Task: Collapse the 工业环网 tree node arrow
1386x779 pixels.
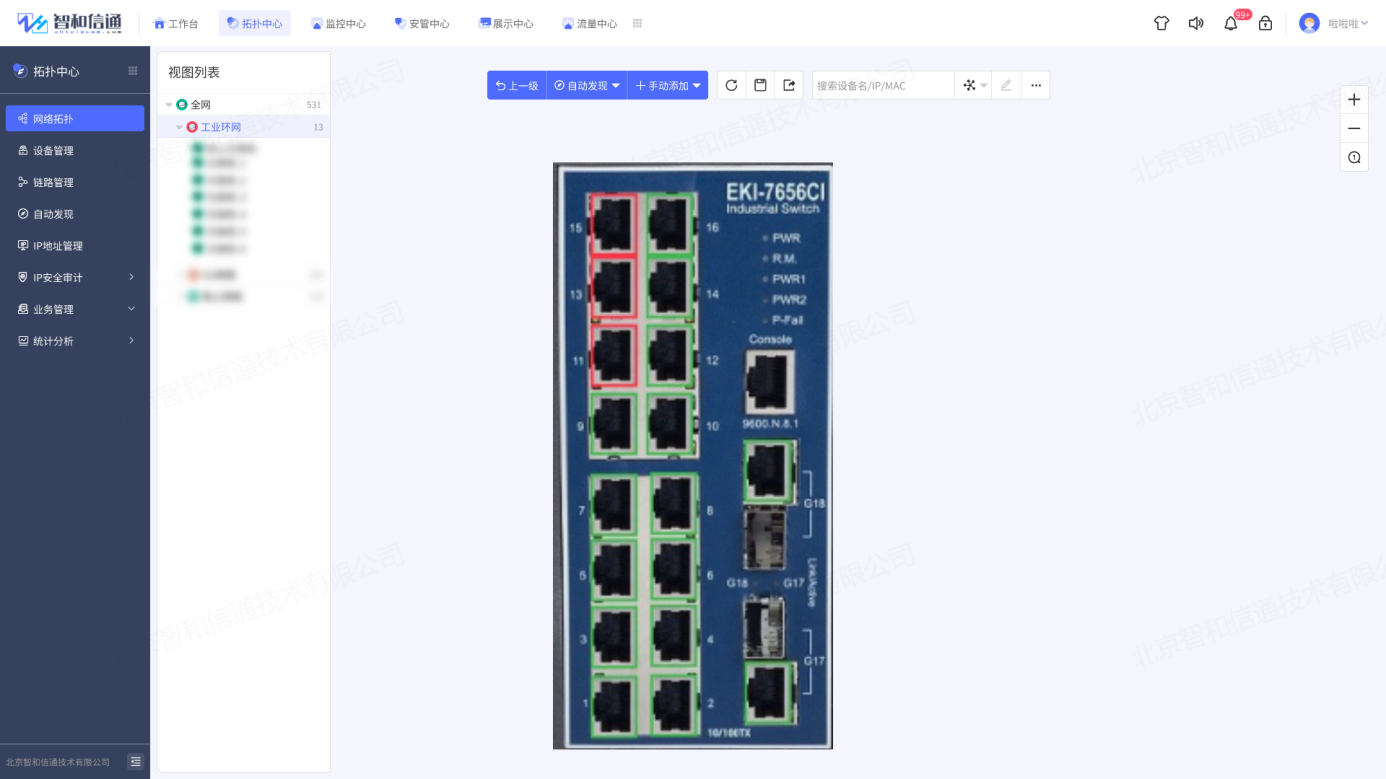Action: click(179, 128)
